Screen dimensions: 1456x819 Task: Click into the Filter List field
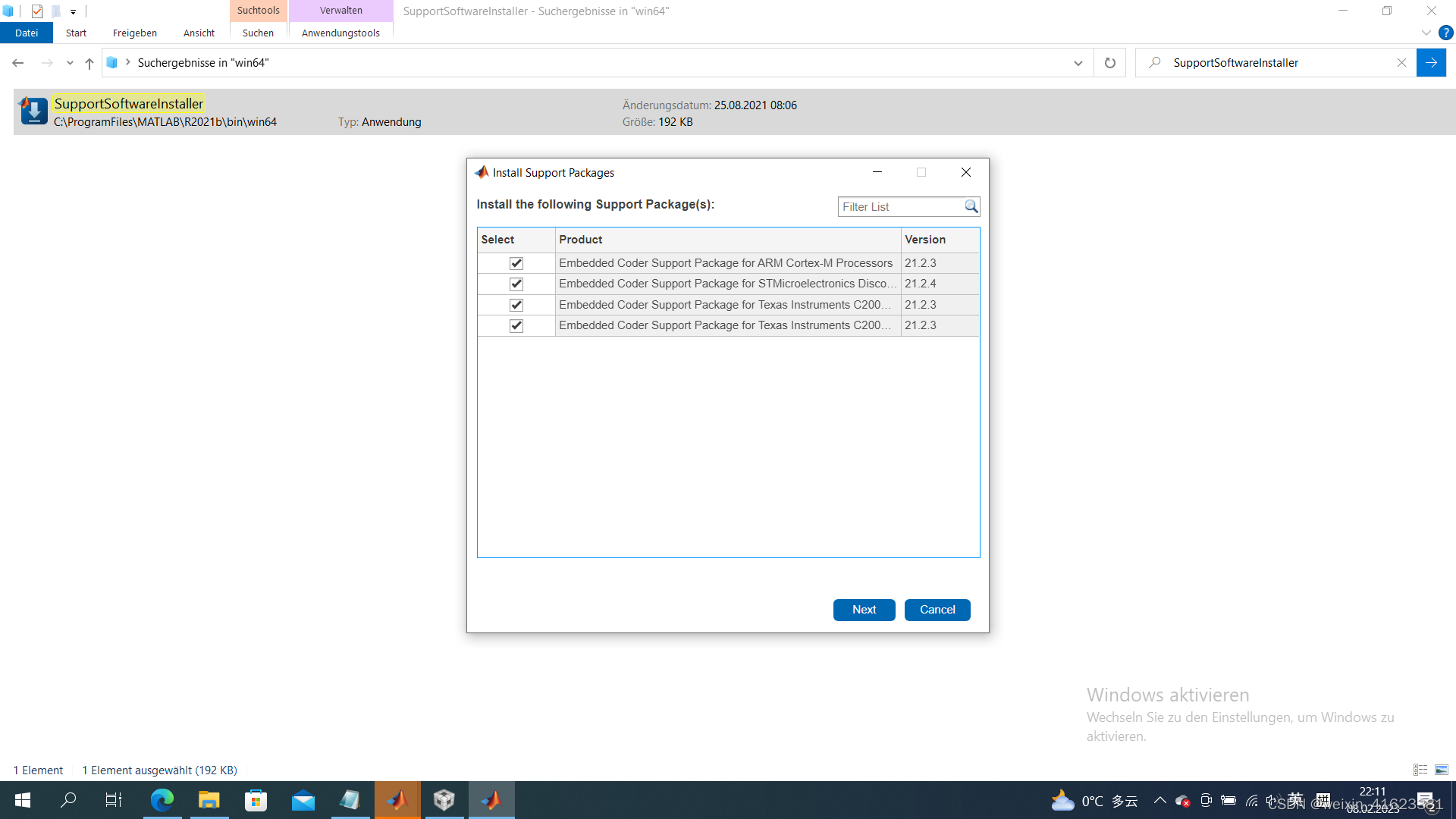coord(899,206)
